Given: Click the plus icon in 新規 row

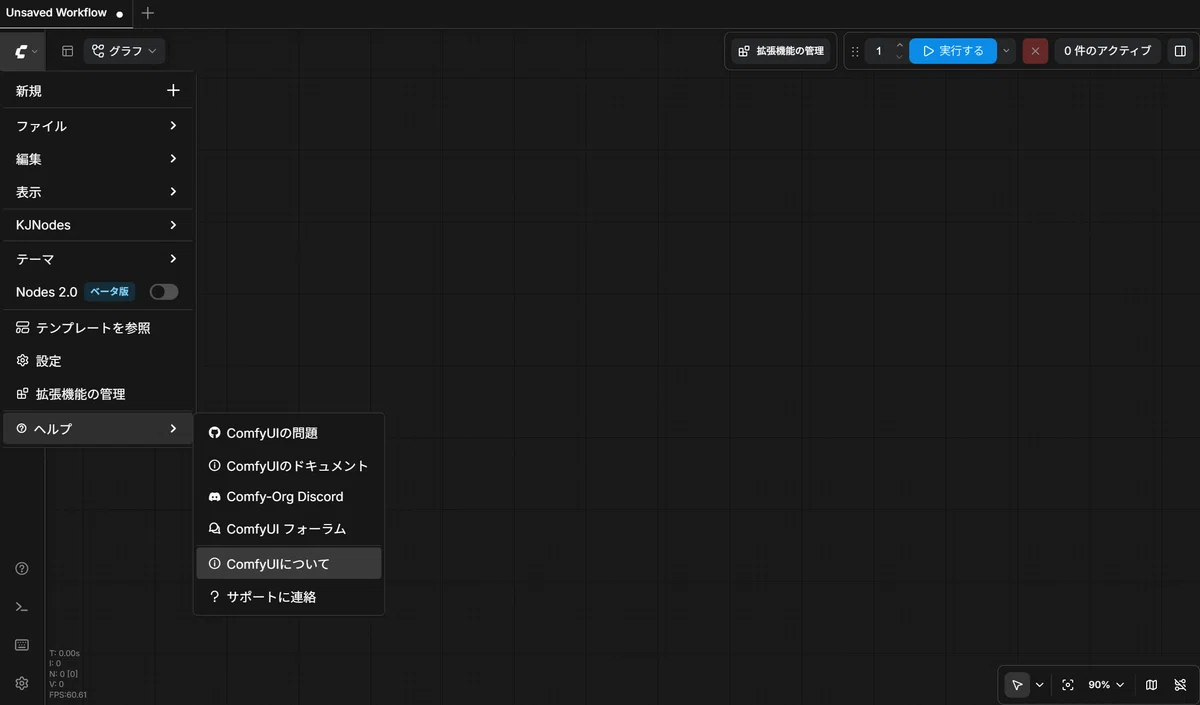Looking at the screenshot, I should click(x=173, y=90).
